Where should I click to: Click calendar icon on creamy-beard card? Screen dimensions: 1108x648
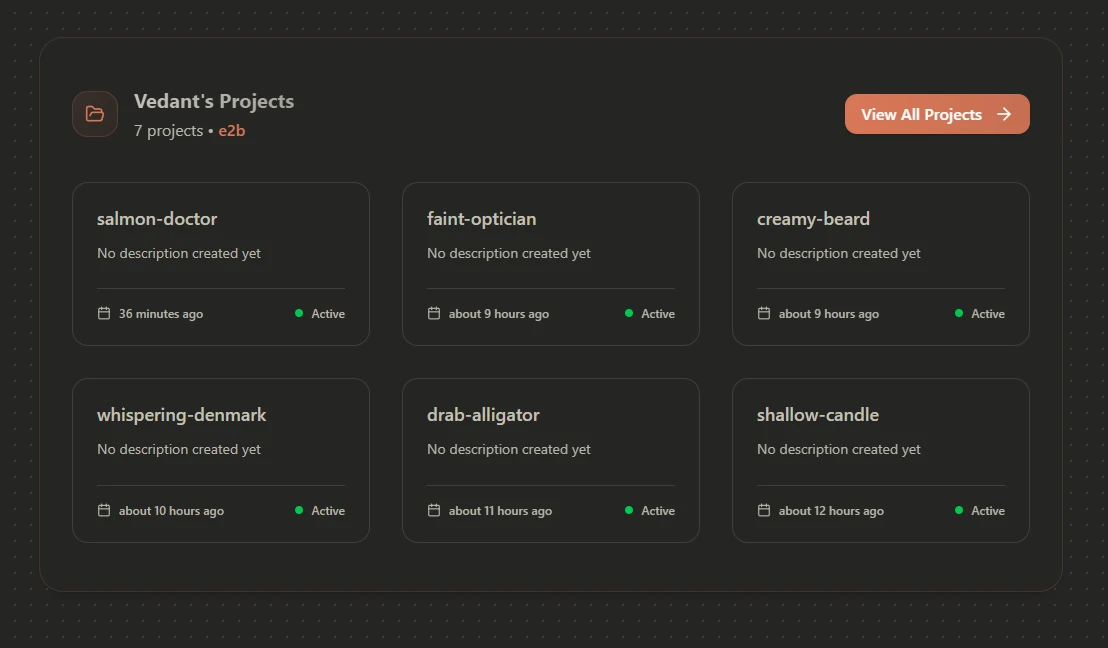(x=764, y=313)
